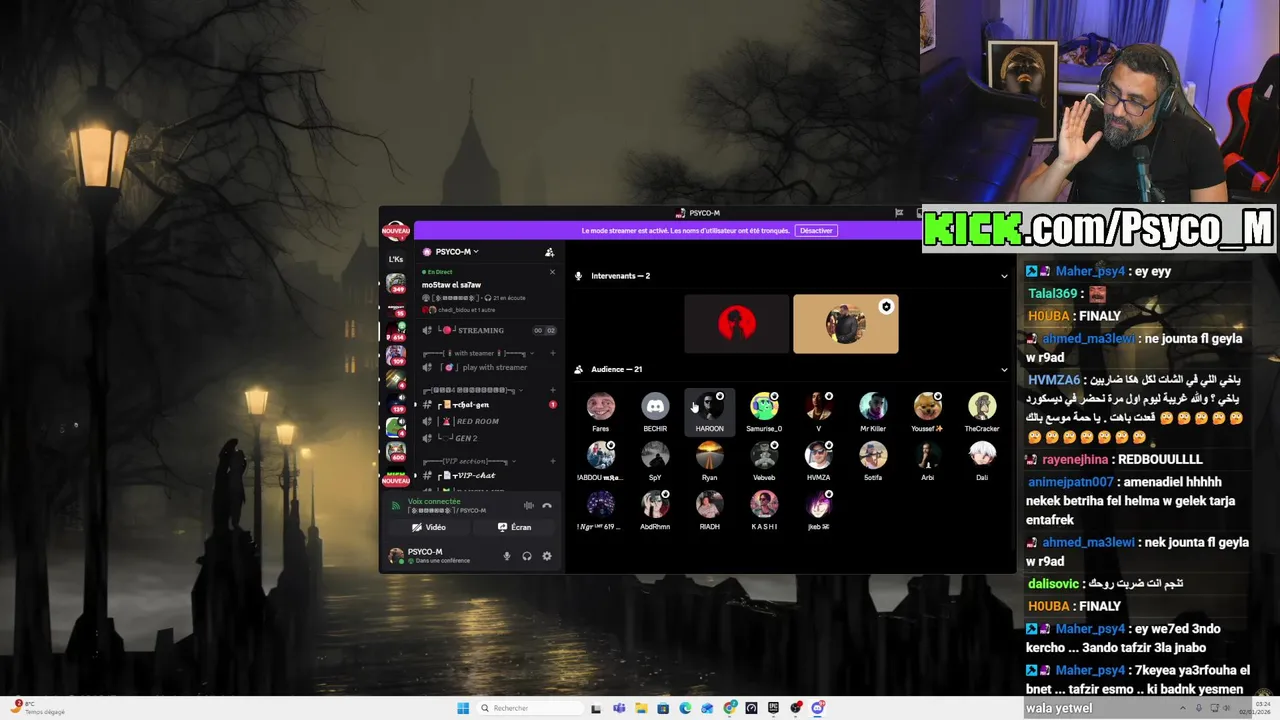
Task: Mute the microphone in Discord user panel
Action: [x=507, y=556]
